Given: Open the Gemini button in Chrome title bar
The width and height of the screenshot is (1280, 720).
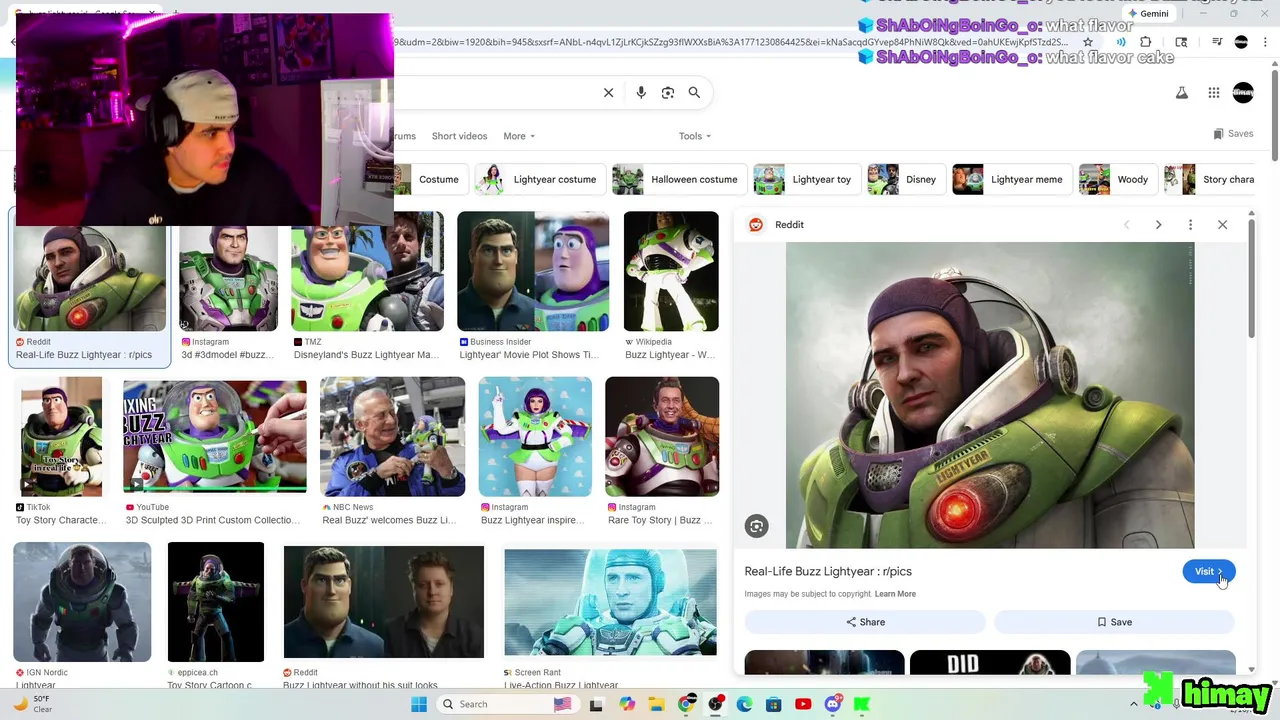Looking at the screenshot, I should click(x=1148, y=13).
